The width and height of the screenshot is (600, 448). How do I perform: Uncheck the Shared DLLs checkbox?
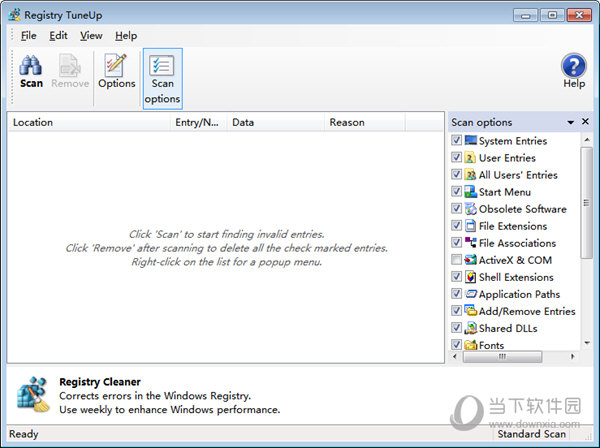pos(456,327)
